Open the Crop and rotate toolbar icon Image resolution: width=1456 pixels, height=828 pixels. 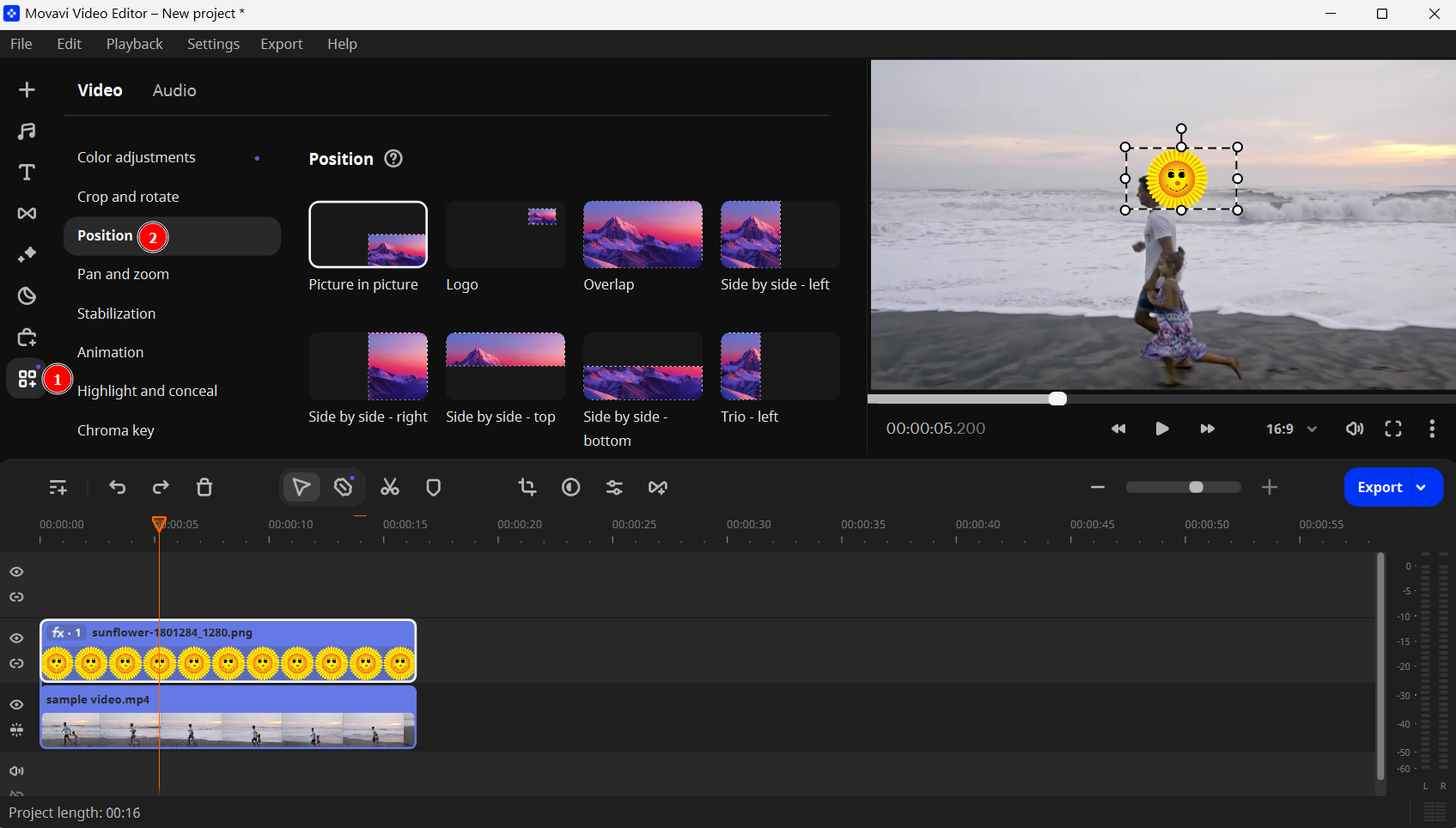(527, 488)
